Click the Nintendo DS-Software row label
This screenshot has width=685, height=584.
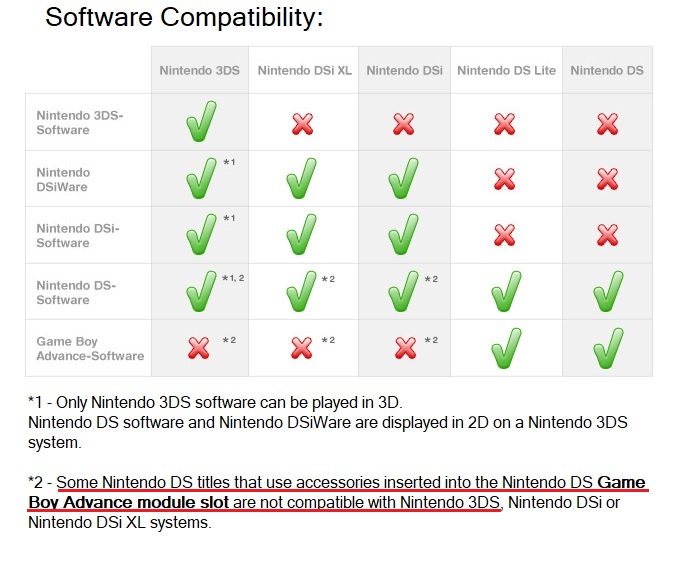(76, 293)
